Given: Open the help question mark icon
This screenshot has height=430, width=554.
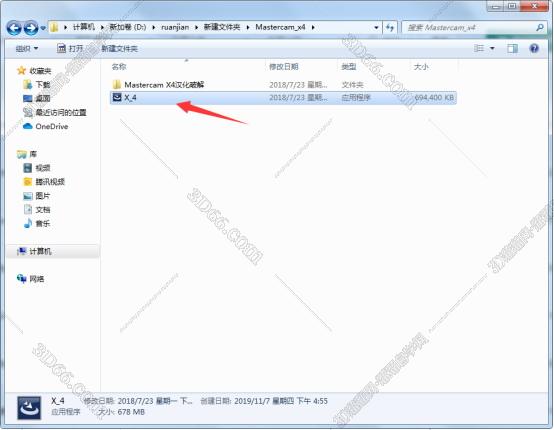Looking at the screenshot, I should coord(534,48).
